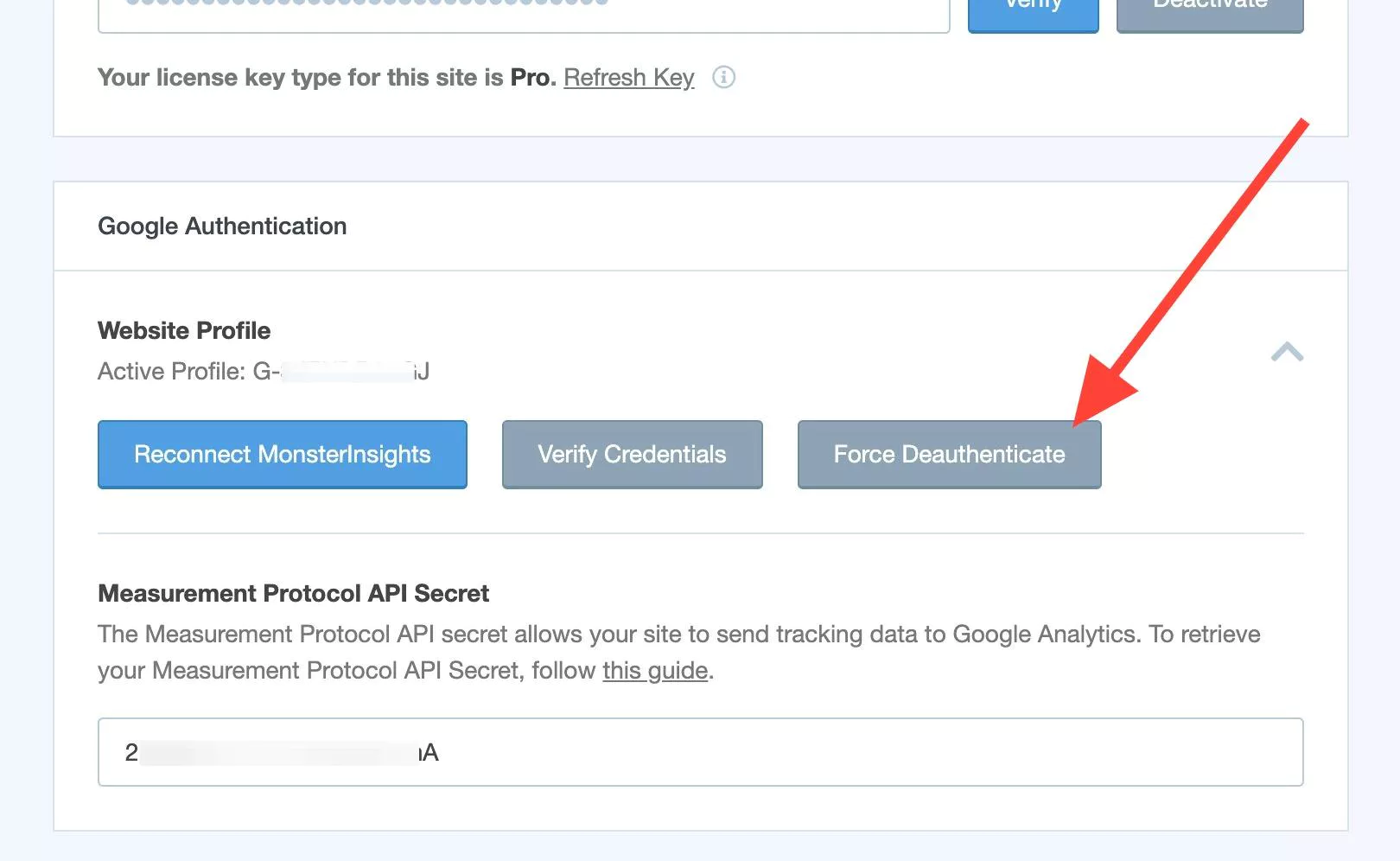The width and height of the screenshot is (1400, 861).
Task: Click the tooltip icon after Refresh Key link
Action: pos(724,78)
